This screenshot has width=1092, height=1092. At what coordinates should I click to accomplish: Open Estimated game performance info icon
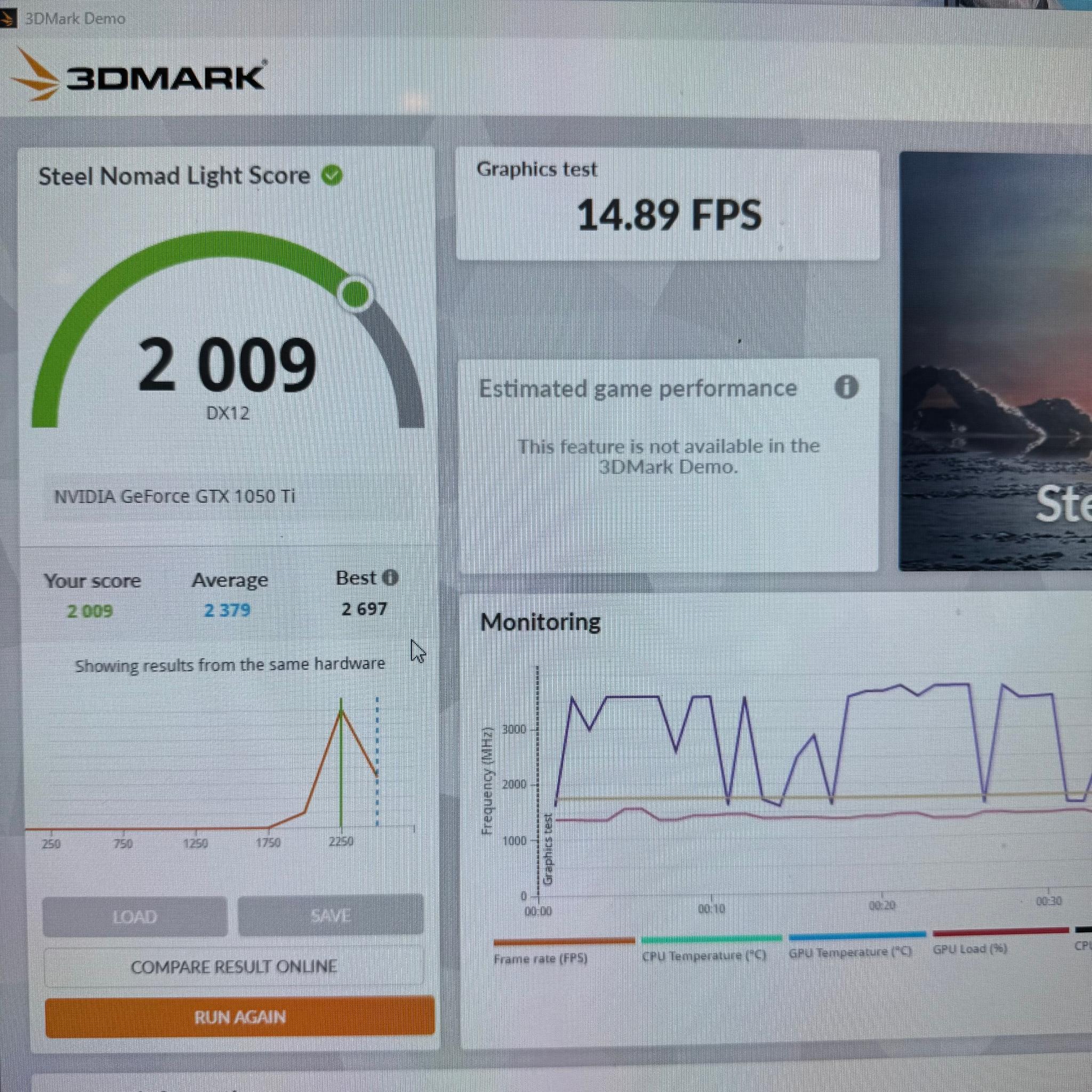click(x=846, y=387)
